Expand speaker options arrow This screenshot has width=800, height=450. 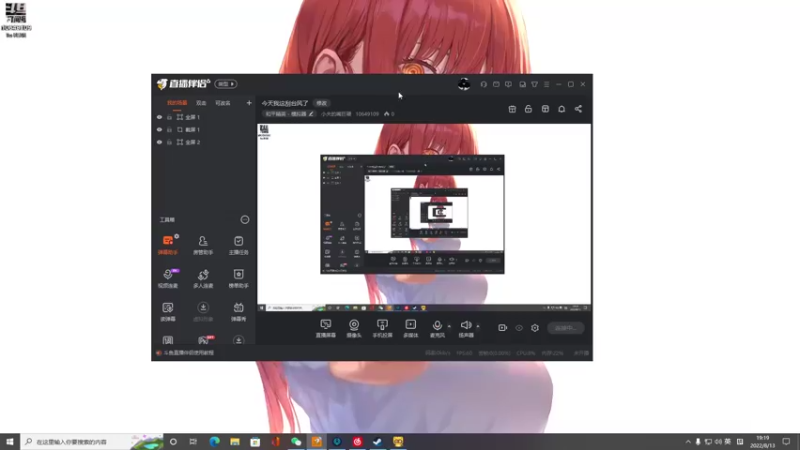click(x=478, y=326)
